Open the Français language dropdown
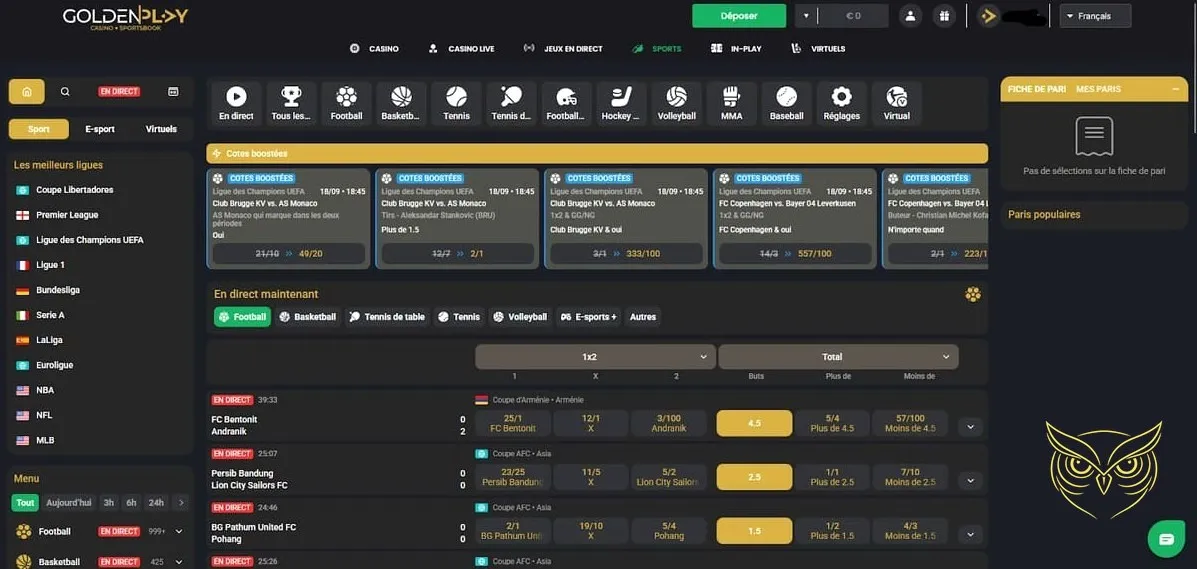 (x=1095, y=16)
